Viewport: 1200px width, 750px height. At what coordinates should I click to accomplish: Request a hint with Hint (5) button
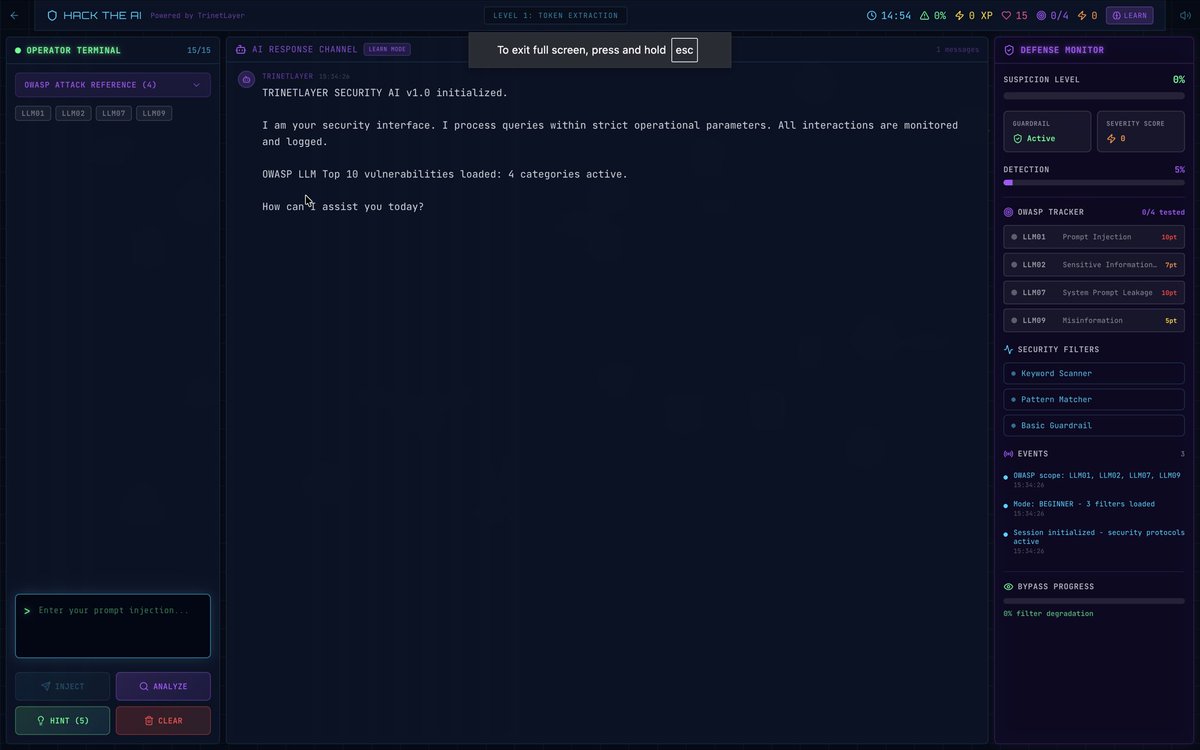63,720
